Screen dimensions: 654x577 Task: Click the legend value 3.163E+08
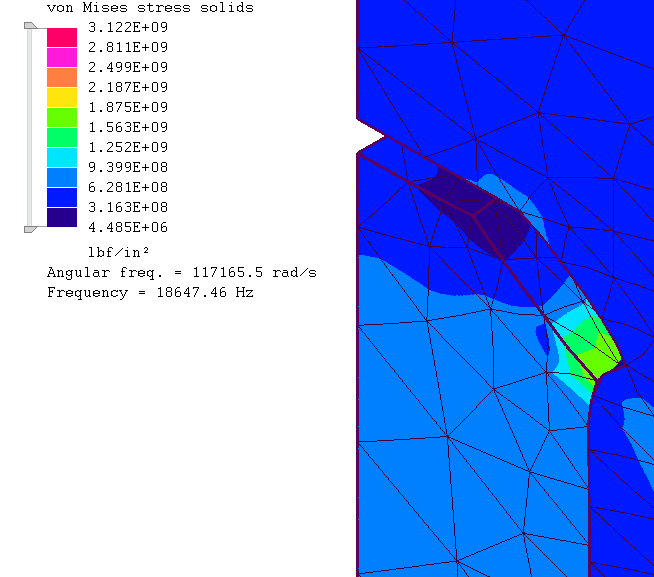(x=128, y=207)
